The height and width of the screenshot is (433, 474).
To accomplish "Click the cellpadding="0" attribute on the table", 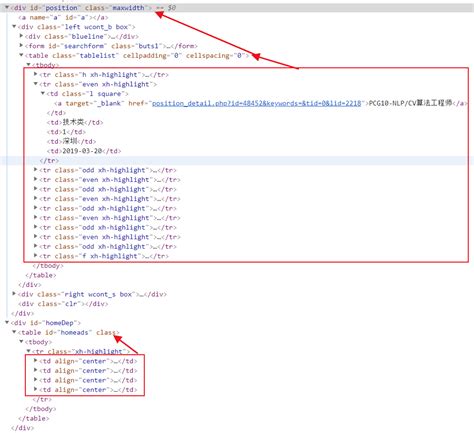I will pyautogui.click(x=152, y=55).
